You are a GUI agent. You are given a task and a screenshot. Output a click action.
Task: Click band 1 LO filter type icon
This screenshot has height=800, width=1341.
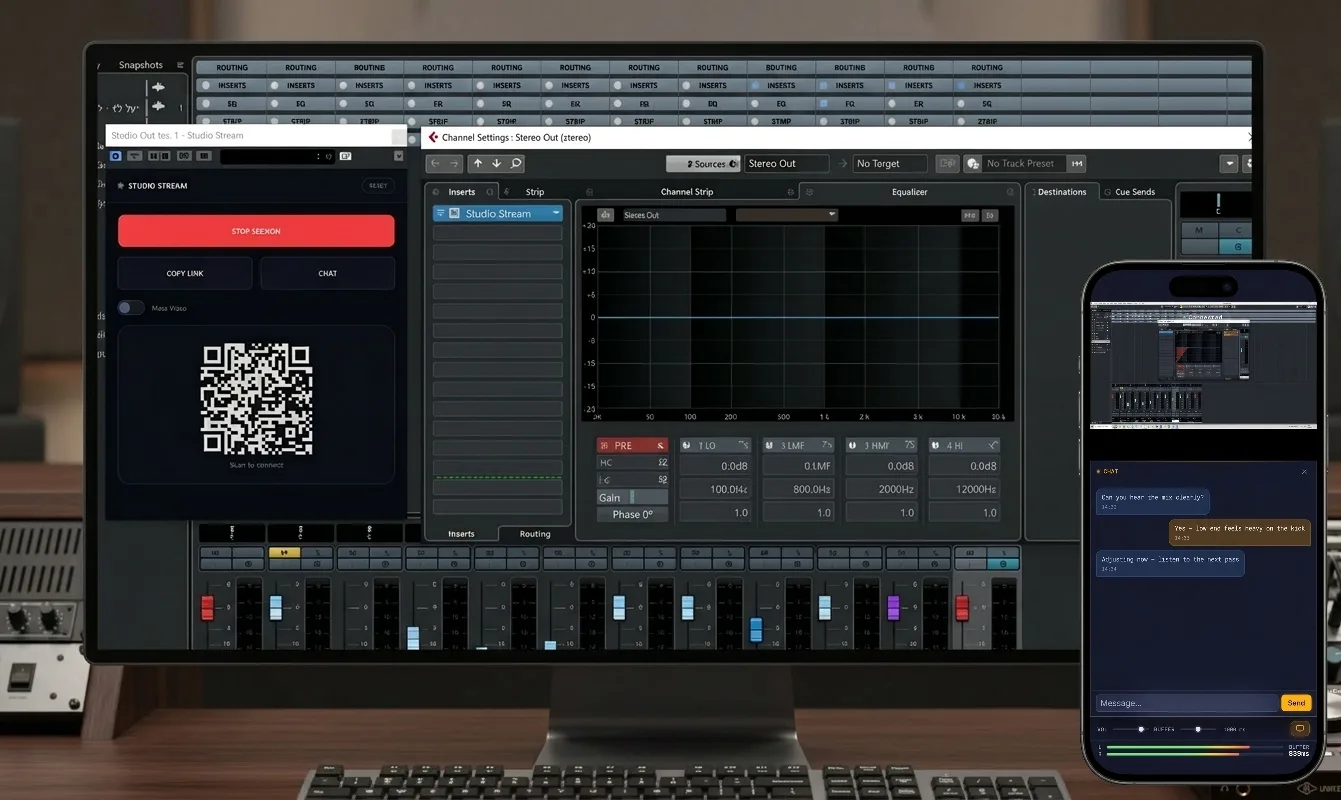coord(743,445)
